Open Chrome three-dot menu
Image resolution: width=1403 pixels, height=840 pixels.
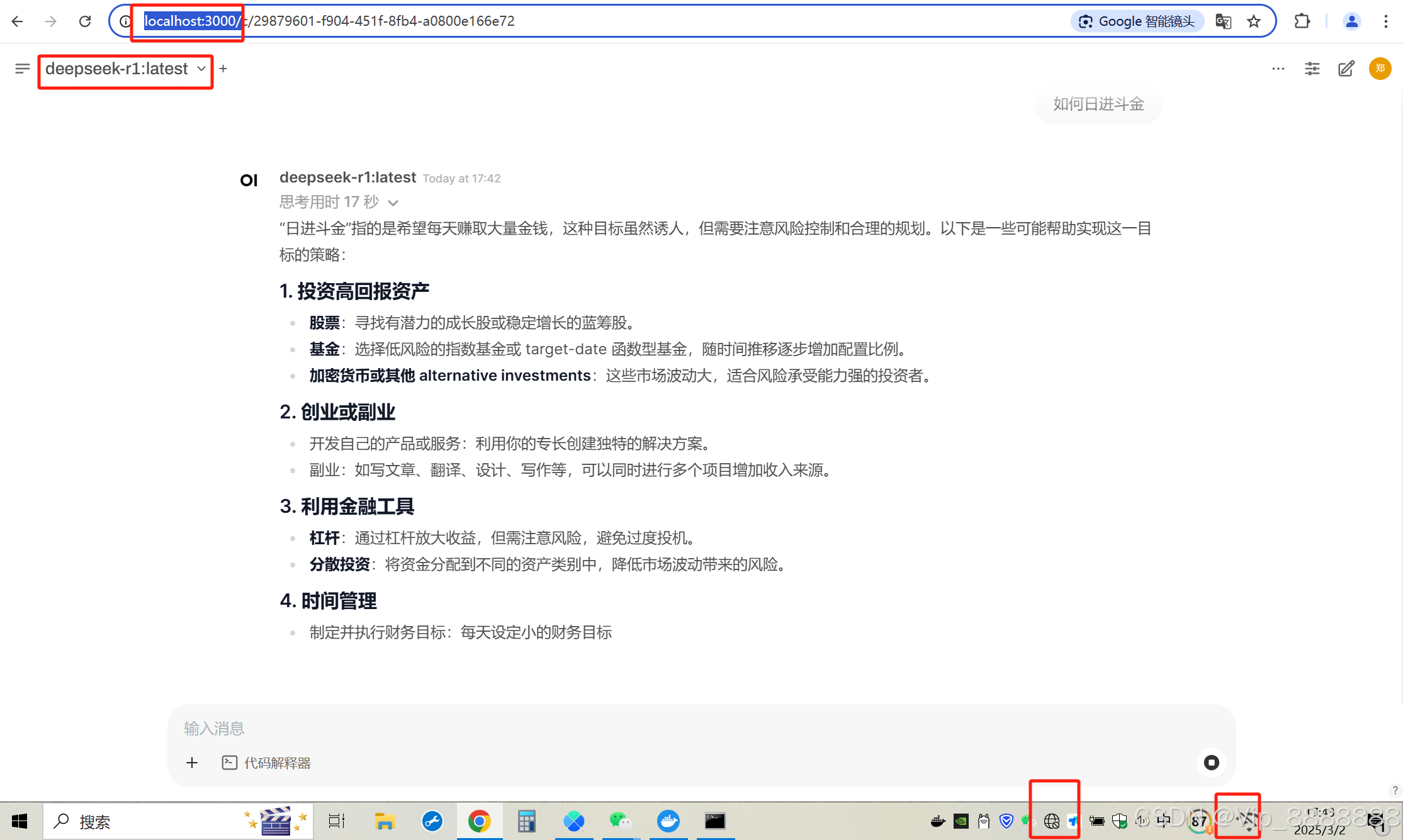tap(1385, 21)
